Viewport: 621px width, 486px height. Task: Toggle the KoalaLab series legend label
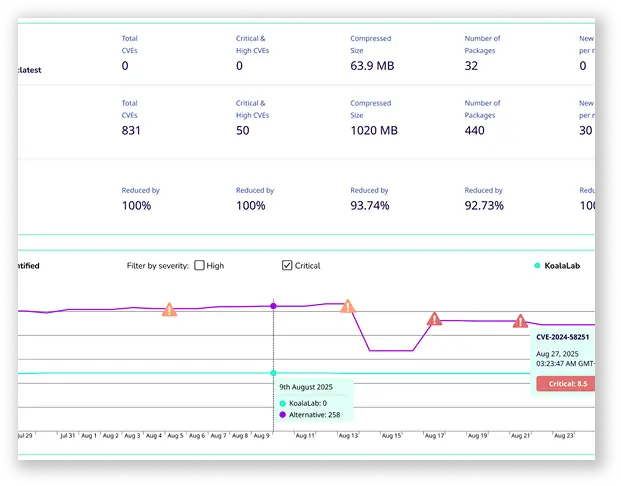click(x=562, y=266)
